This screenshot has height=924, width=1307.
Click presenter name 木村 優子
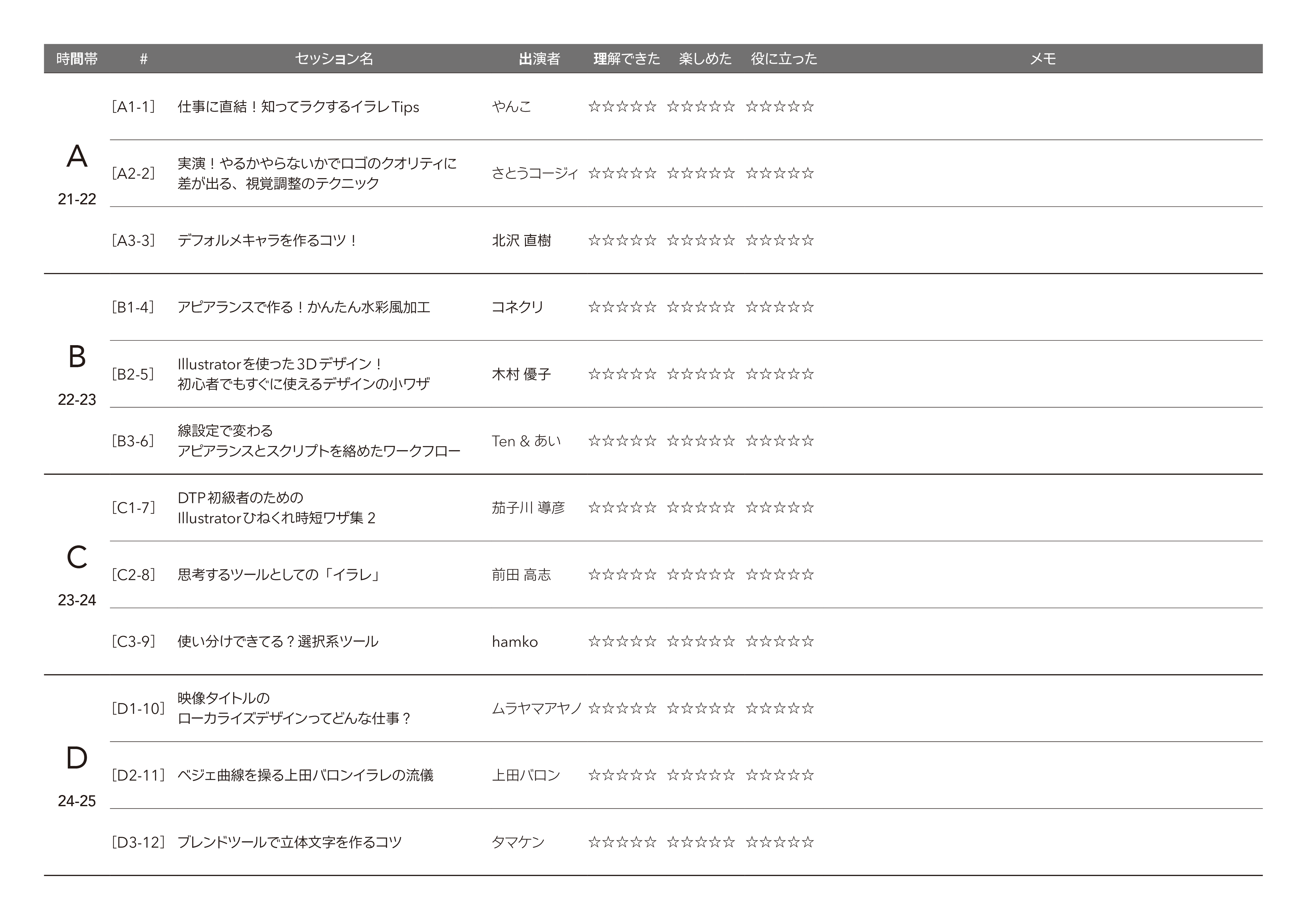[x=521, y=374]
